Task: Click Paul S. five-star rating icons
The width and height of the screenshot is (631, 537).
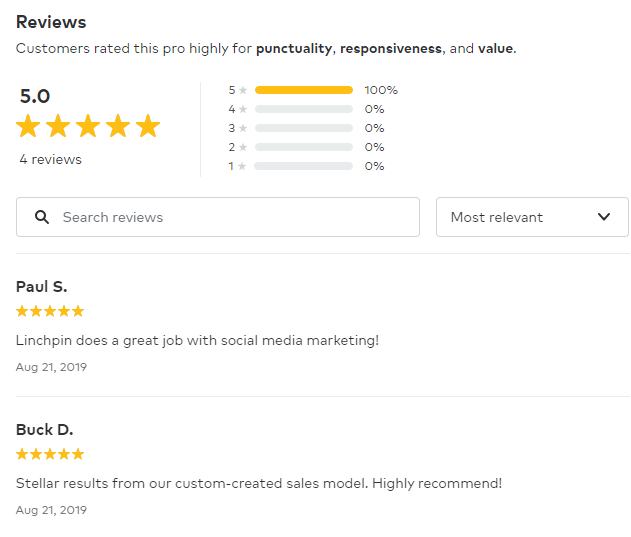Action: point(50,311)
